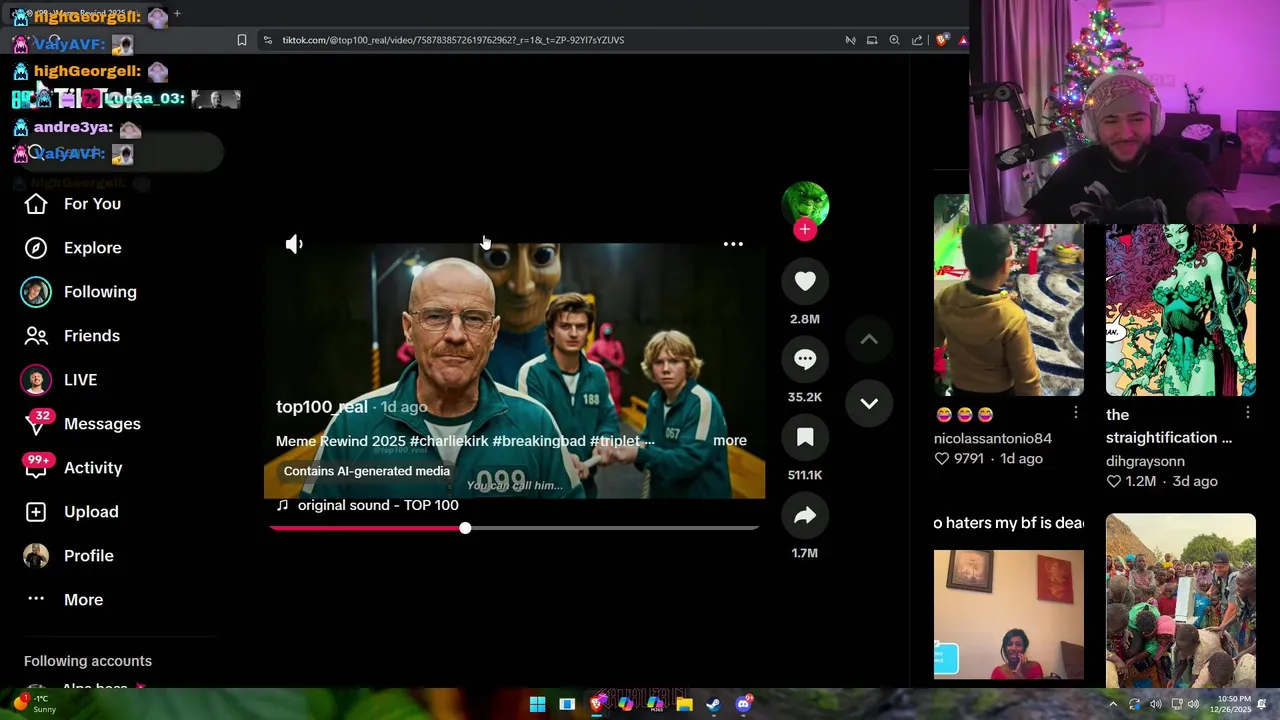The image size is (1280, 720).
Task: Open dihgraysonn profile link
Action: (x=1145, y=461)
